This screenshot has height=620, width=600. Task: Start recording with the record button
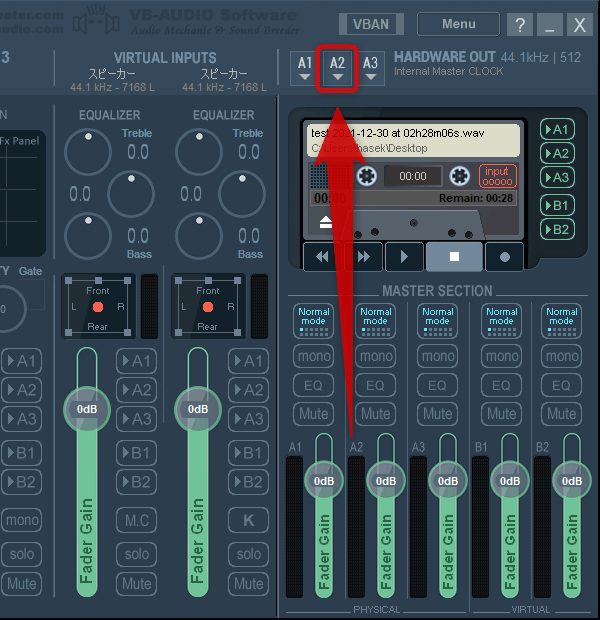(505, 257)
